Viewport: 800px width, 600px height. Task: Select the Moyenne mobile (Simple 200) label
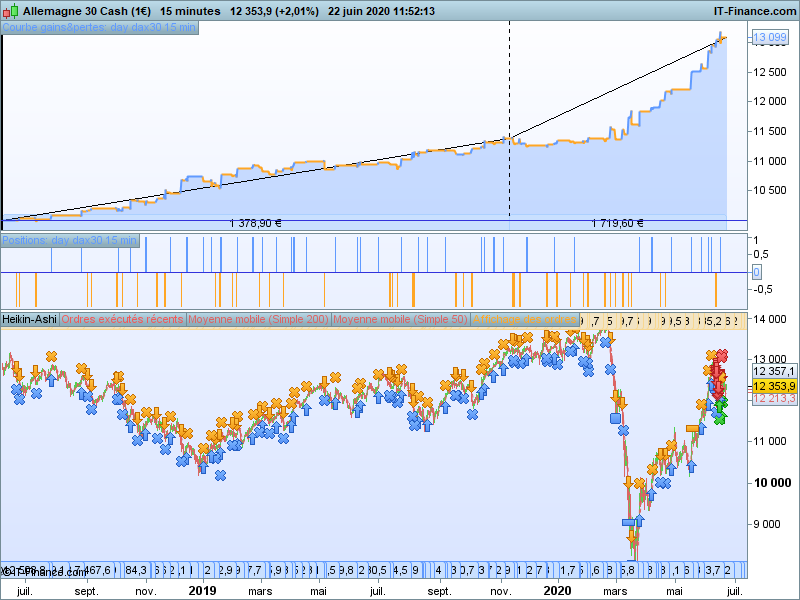(x=259, y=319)
